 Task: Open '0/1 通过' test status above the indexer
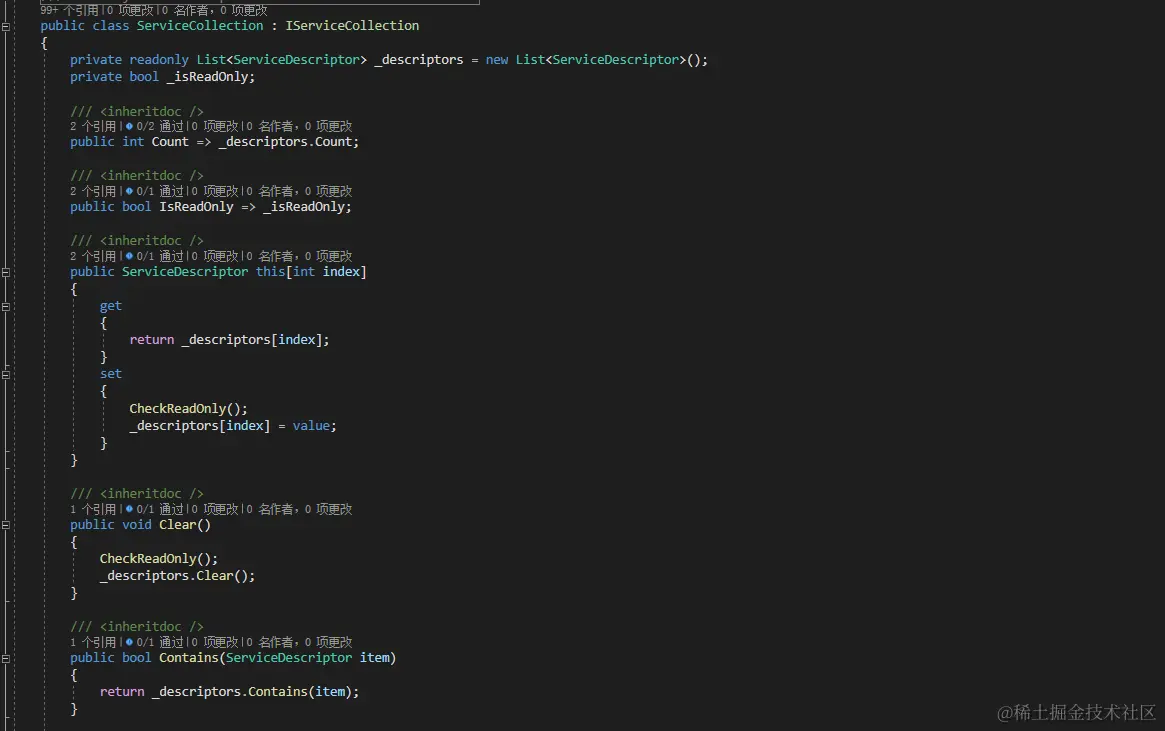pyautogui.click(x=154, y=256)
